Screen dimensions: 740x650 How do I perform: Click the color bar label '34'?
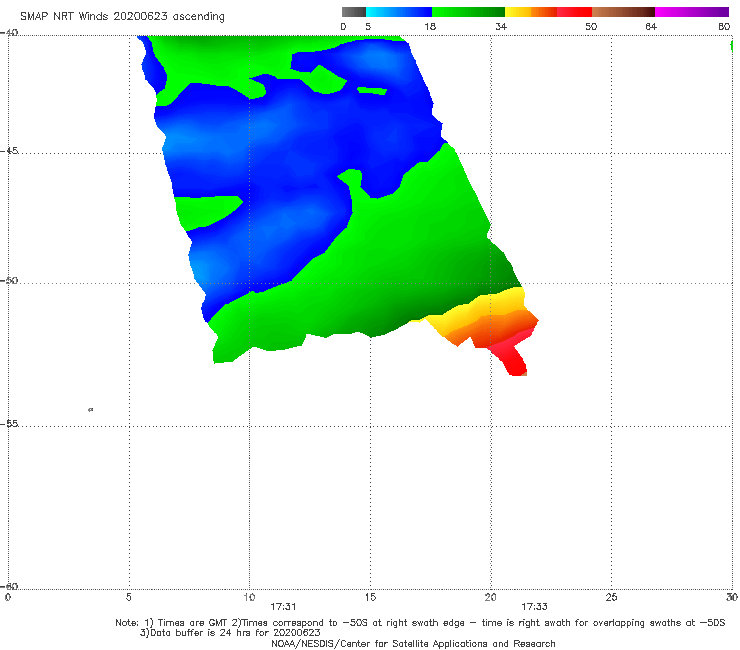pyautogui.click(x=501, y=26)
